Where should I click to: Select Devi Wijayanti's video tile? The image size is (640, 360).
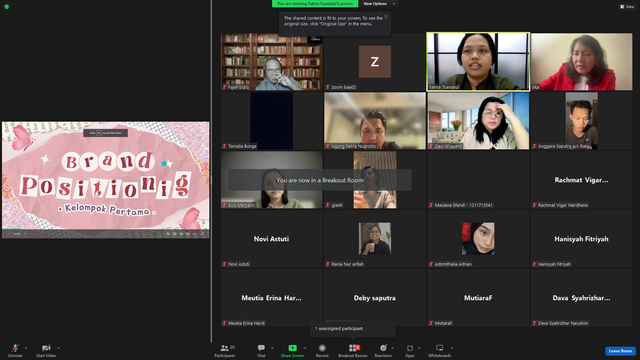click(478, 121)
